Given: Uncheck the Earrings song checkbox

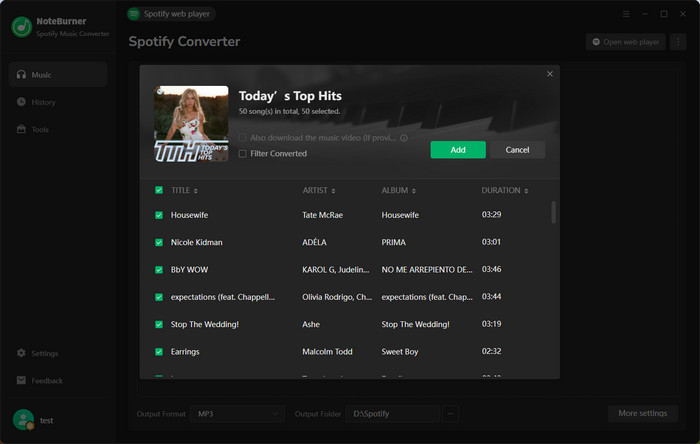Looking at the screenshot, I should click(x=159, y=352).
